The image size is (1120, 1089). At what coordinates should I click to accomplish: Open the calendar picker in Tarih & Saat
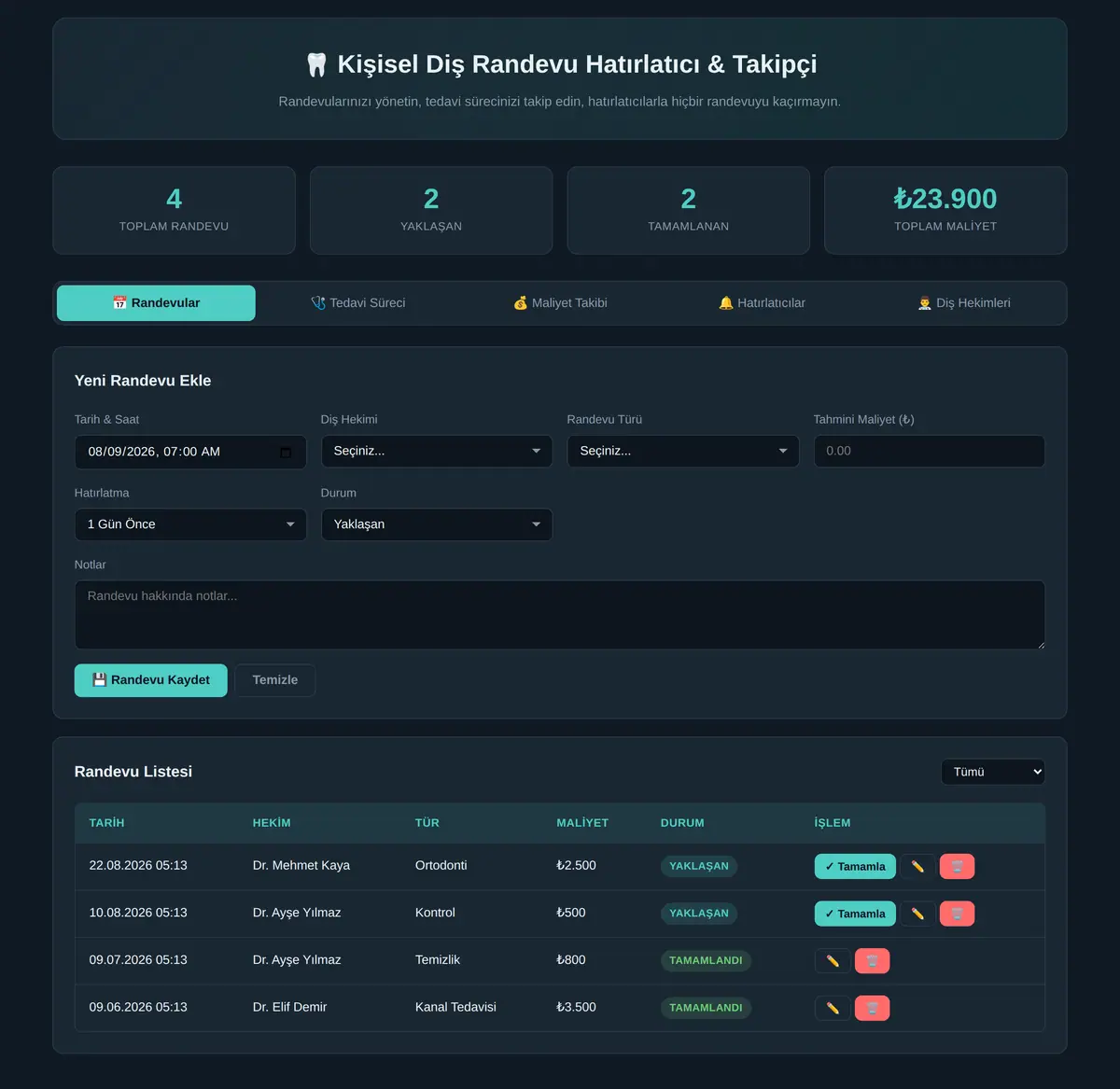(286, 453)
